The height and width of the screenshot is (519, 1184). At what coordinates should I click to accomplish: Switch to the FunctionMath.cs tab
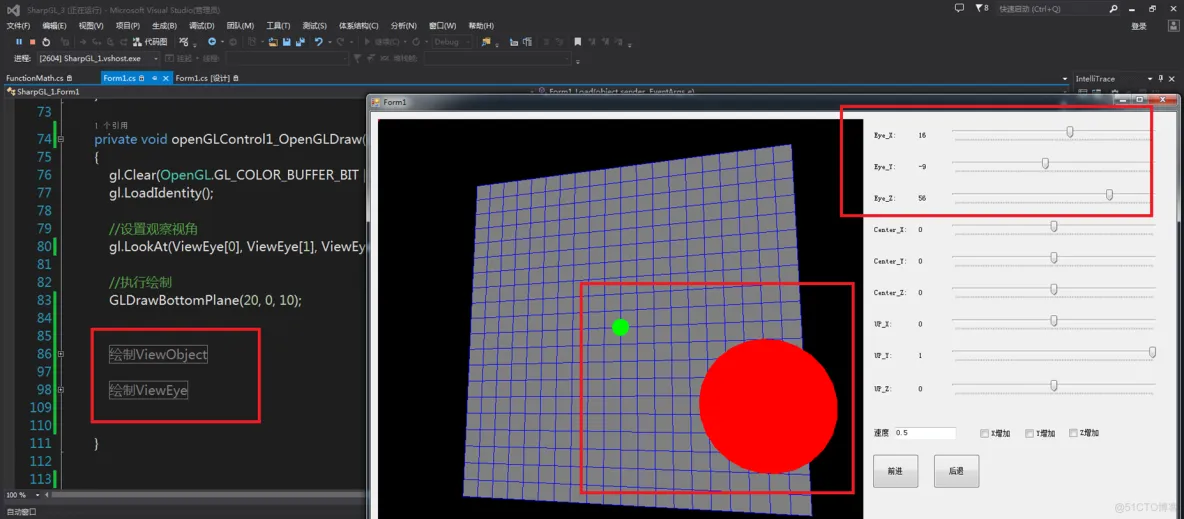[39, 78]
